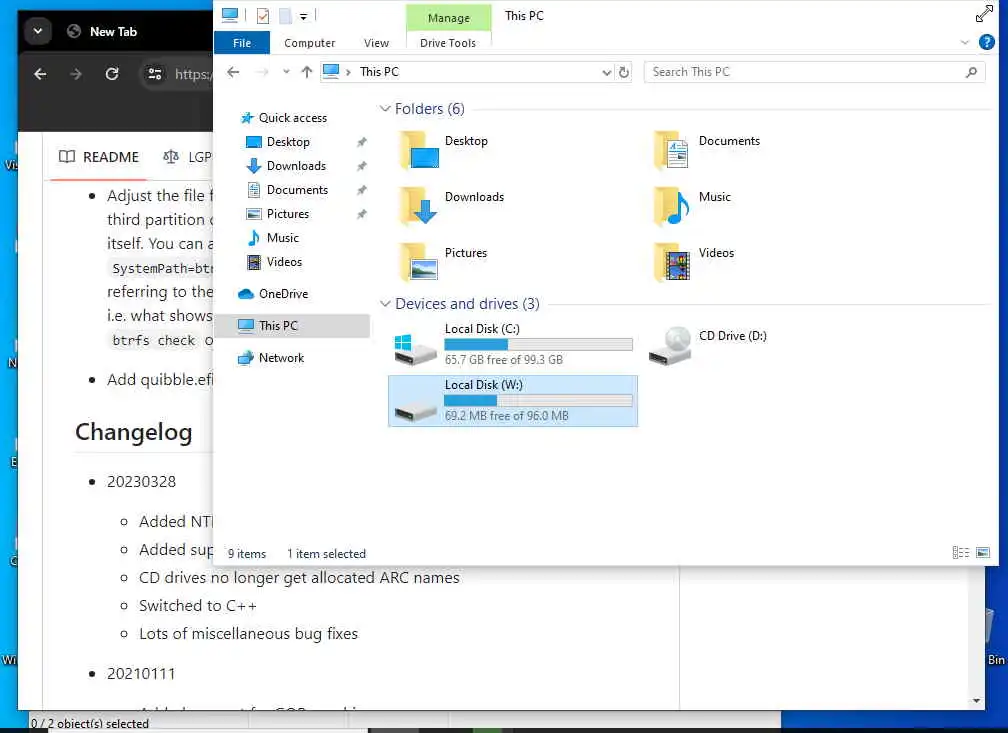Click the '9 items' status bar text
Image resolution: width=1008 pixels, height=733 pixels.
pos(247,554)
